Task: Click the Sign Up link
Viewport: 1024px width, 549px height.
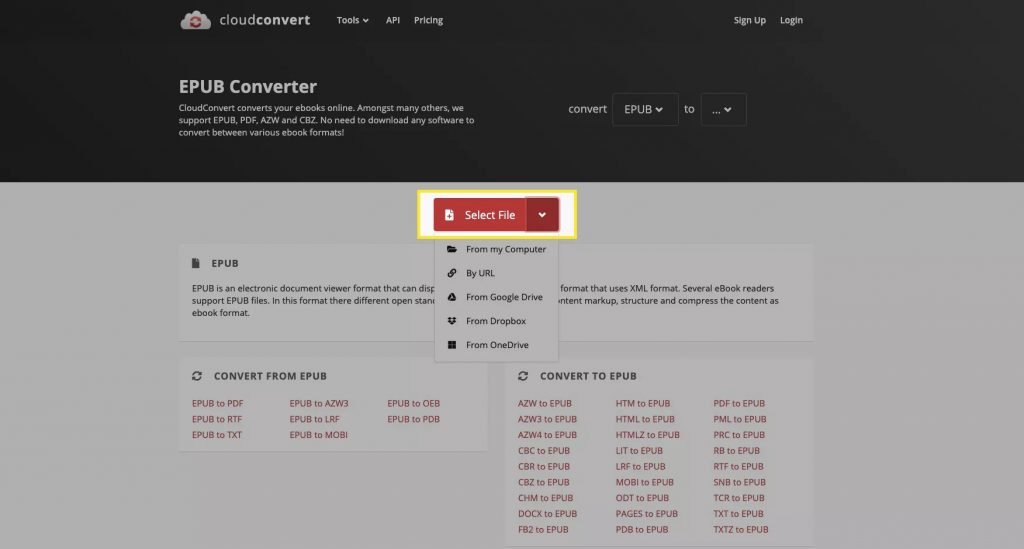Action: (750, 20)
